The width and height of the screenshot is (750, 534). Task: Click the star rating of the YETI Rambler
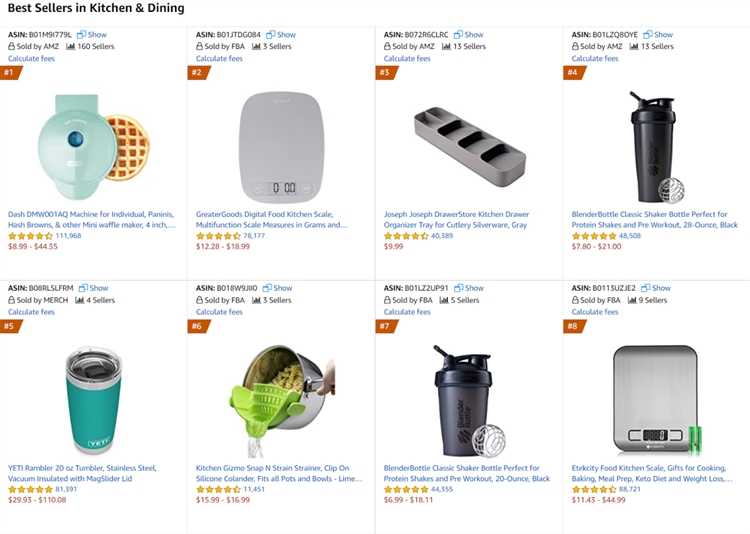30,489
